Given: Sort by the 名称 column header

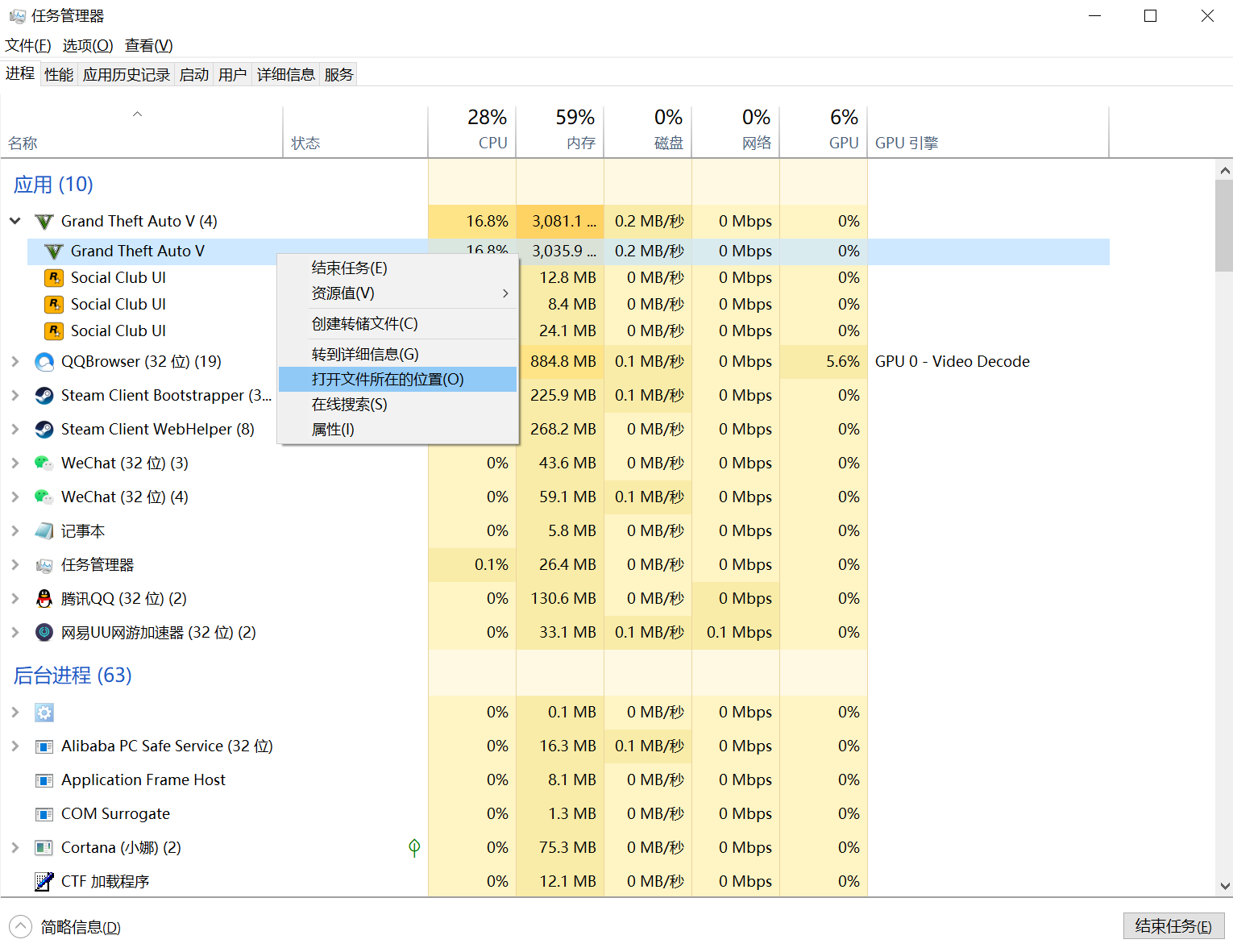Looking at the screenshot, I should 142,131.
